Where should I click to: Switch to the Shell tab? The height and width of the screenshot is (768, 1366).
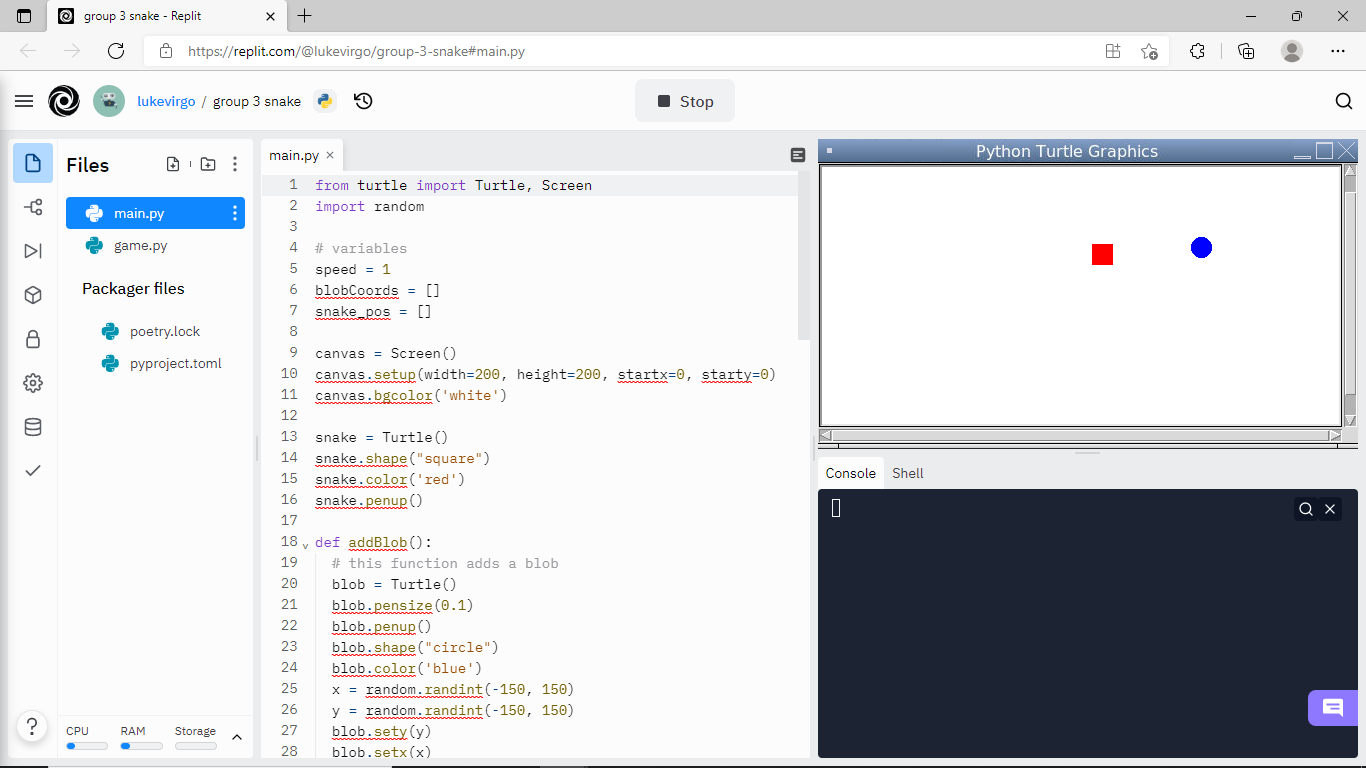907,473
